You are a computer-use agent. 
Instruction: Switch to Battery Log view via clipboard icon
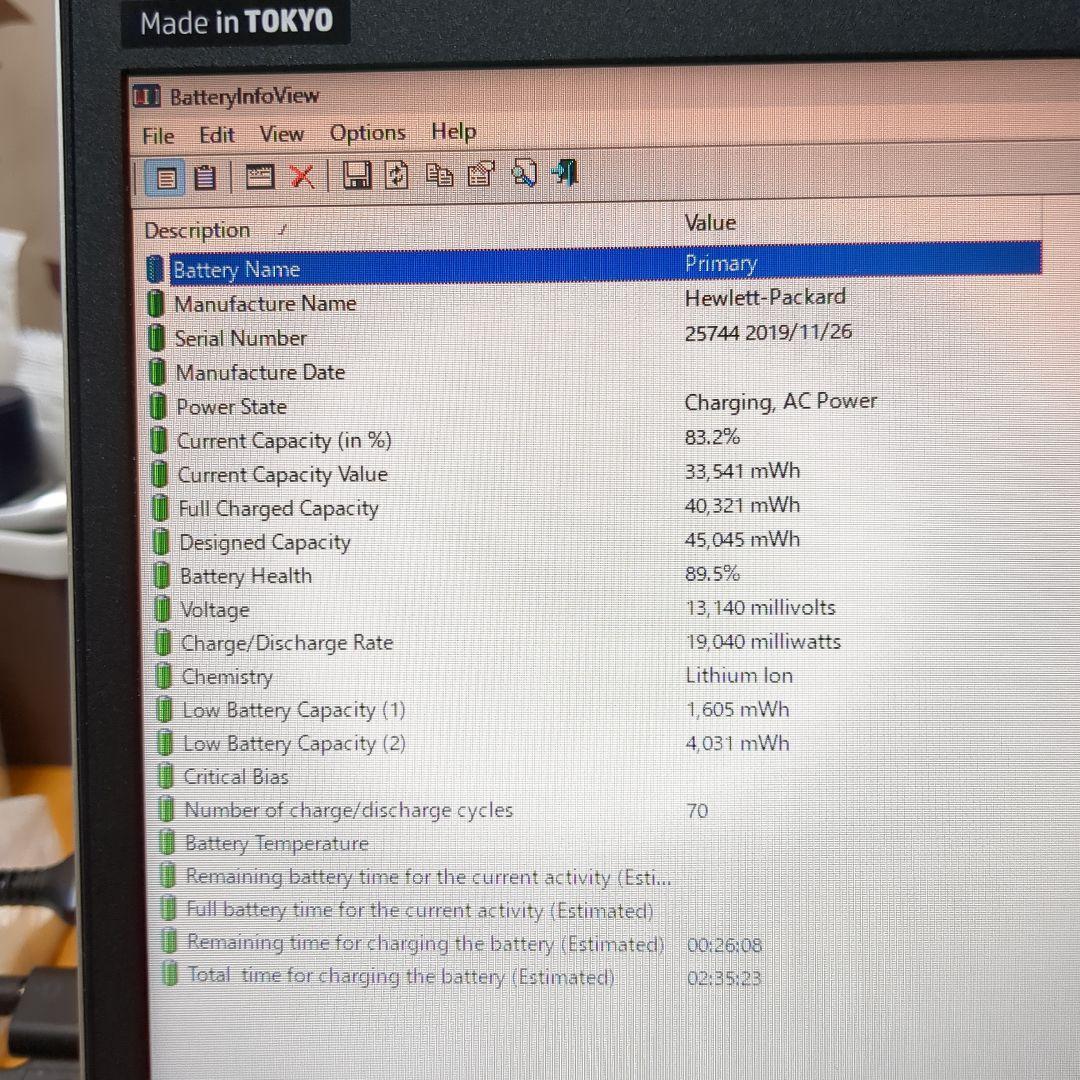205,176
